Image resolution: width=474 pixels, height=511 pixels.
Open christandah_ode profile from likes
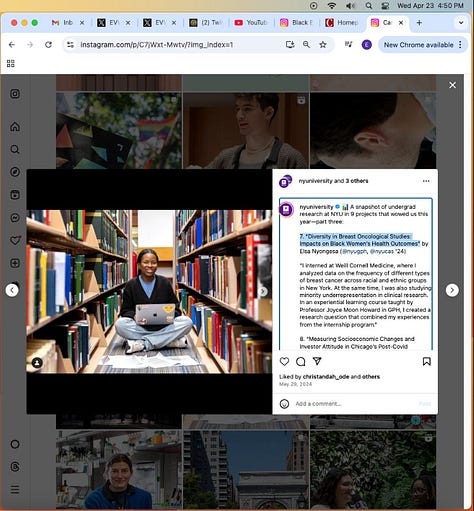point(326,377)
